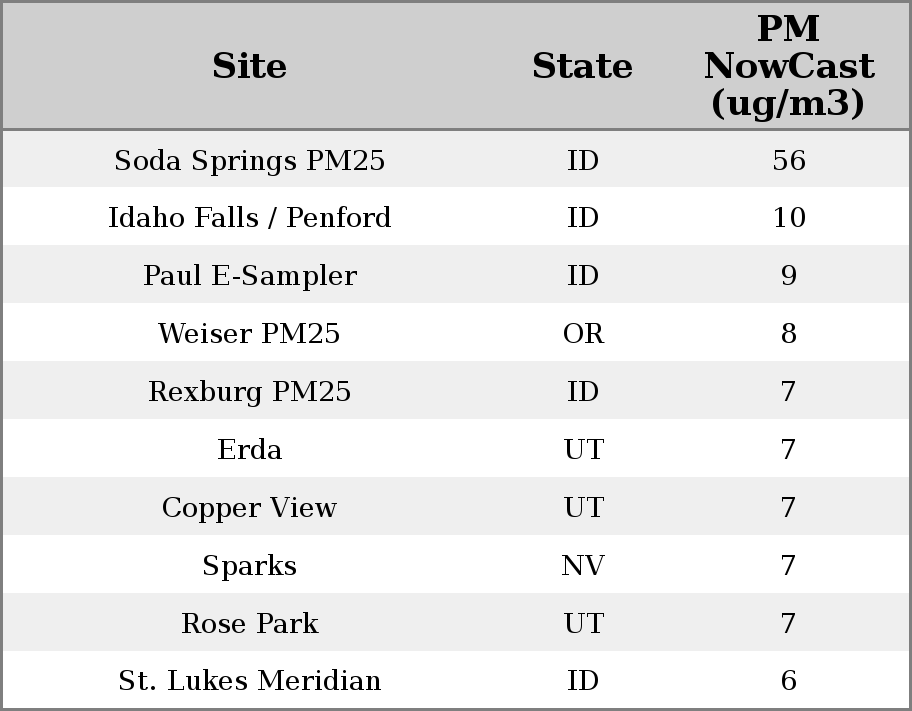This screenshot has width=912, height=711.
Task: Click the NowCast value 9 for Paul
Action: [788, 276]
